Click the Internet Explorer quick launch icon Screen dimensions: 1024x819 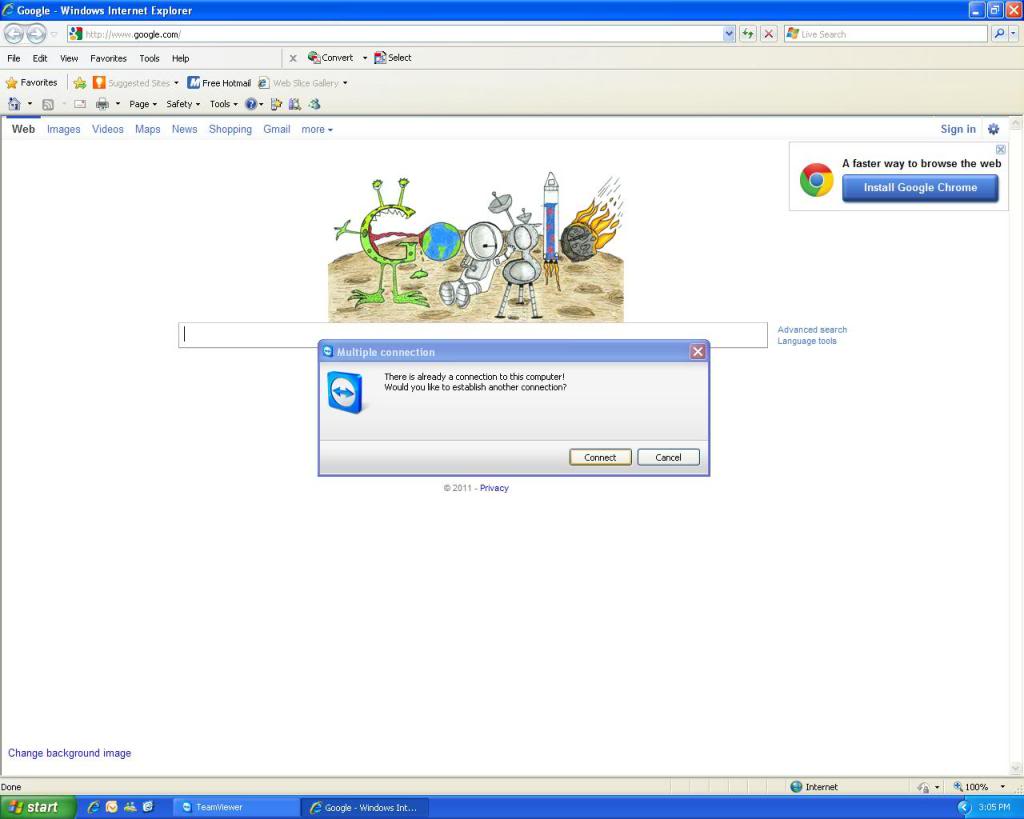(93, 807)
